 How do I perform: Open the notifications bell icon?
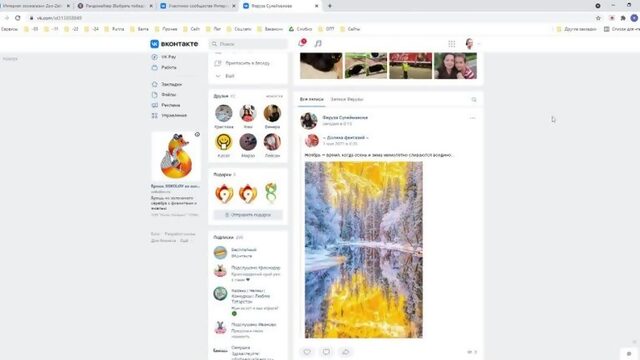click(x=302, y=43)
